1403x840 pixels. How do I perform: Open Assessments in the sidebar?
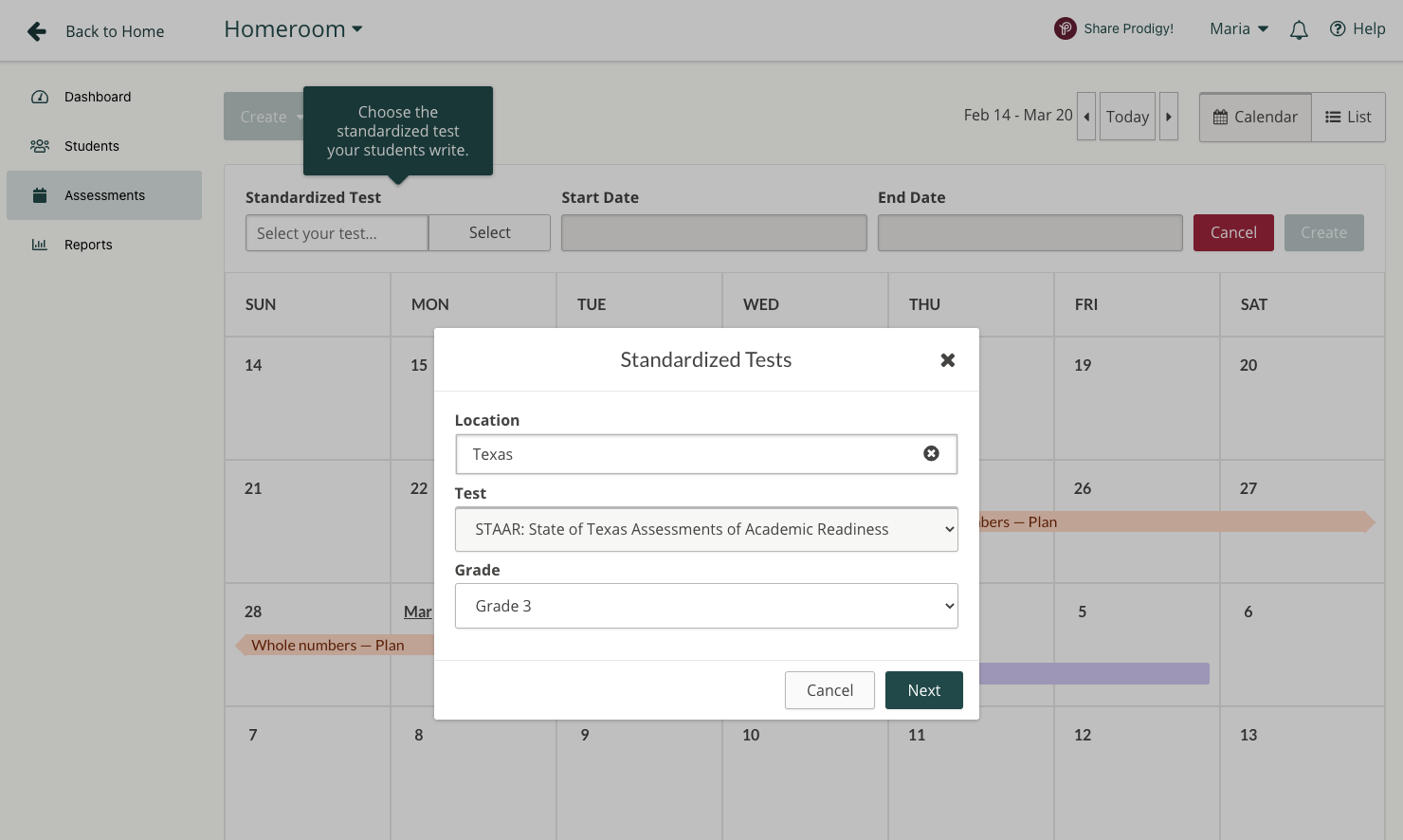click(x=104, y=195)
